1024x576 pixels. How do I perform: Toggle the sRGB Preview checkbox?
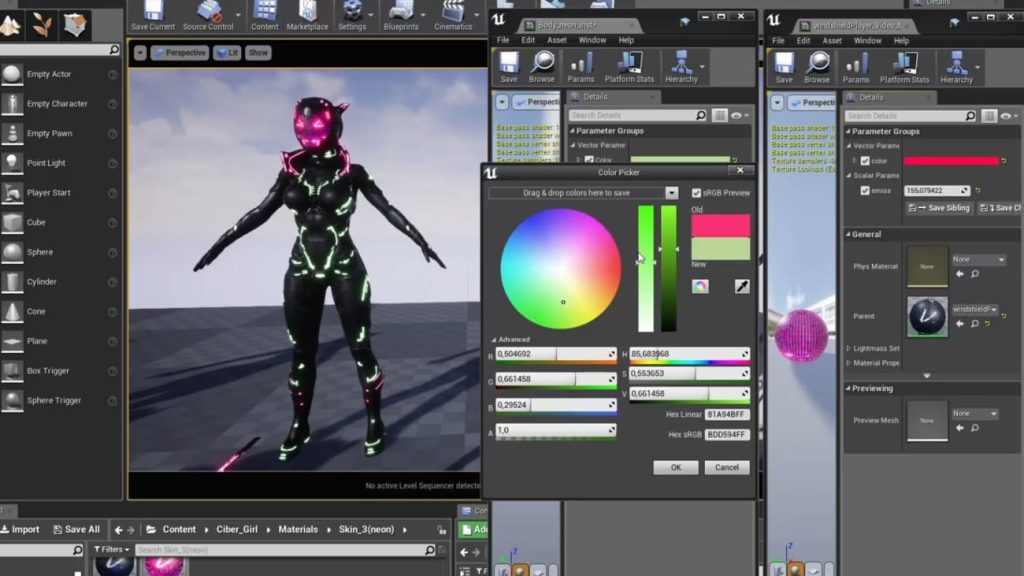click(697, 193)
